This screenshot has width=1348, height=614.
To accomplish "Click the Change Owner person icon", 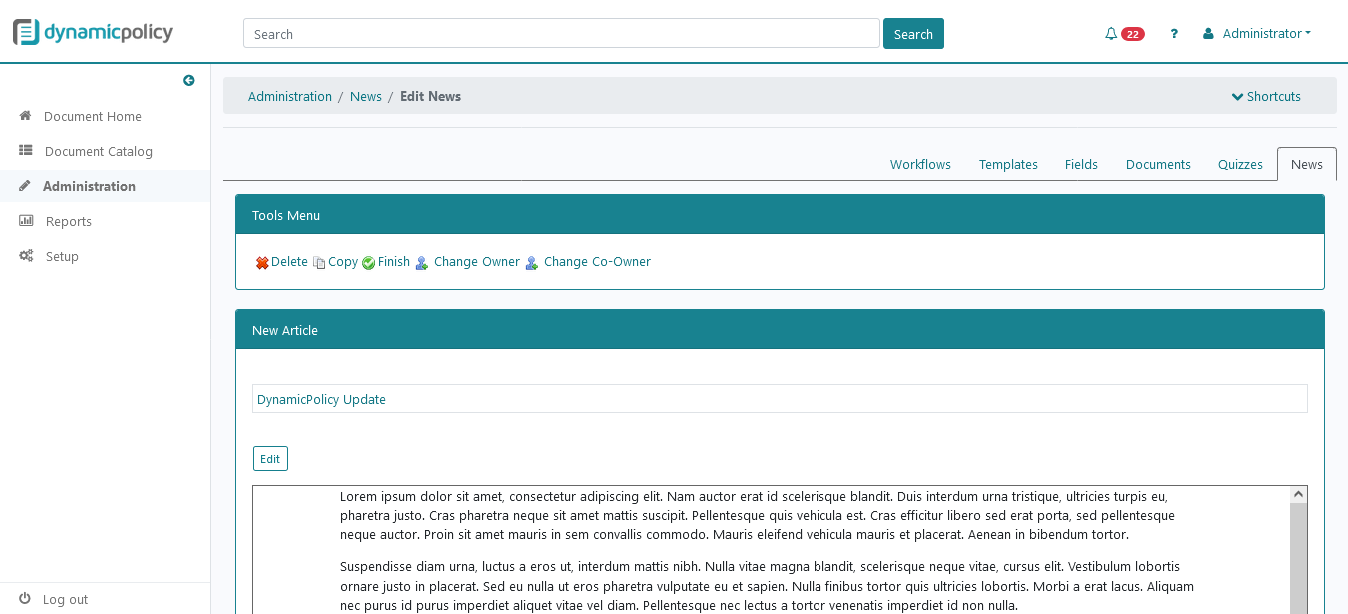I will 421,263.
